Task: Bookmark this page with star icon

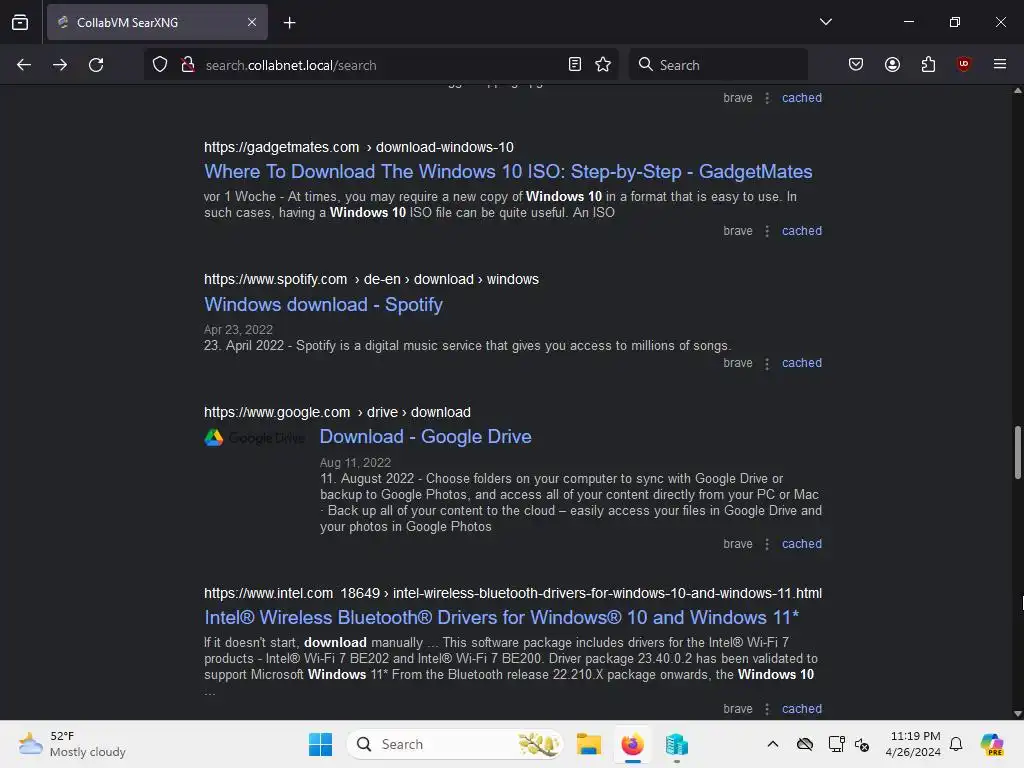Action: tap(603, 65)
